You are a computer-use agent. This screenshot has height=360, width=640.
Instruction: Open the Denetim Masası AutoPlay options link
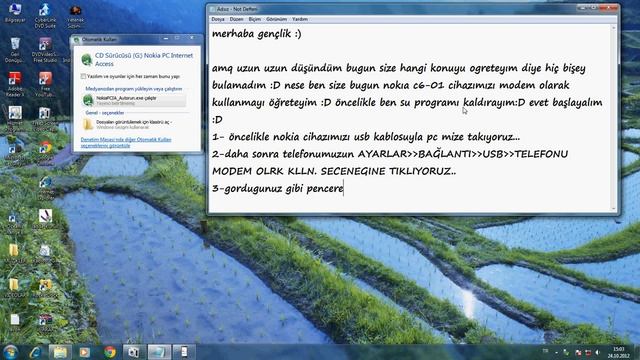tap(126, 142)
